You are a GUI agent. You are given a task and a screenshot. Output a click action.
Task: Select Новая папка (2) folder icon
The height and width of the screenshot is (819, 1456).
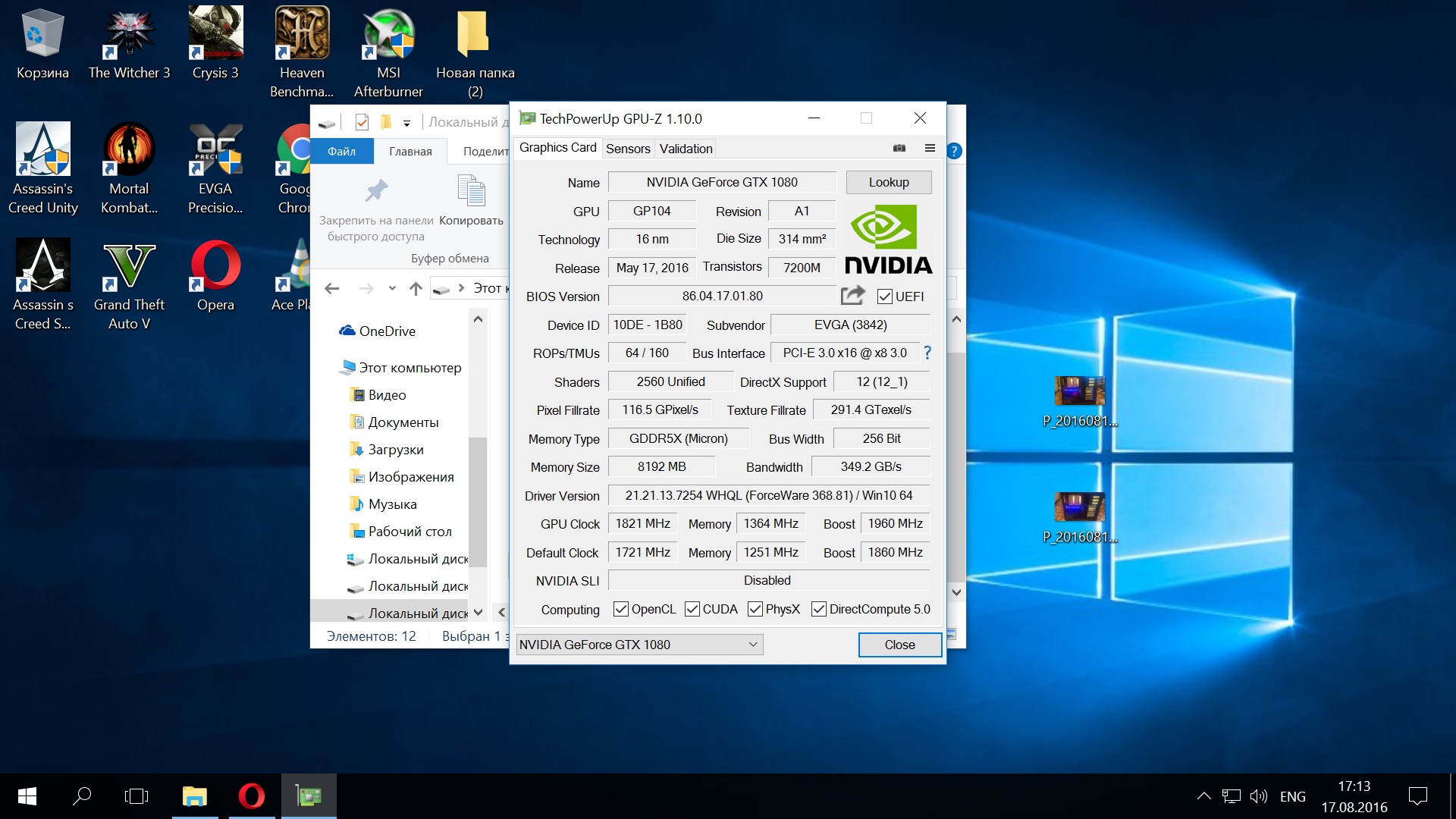pyautogui.click(x=475, y=53)
